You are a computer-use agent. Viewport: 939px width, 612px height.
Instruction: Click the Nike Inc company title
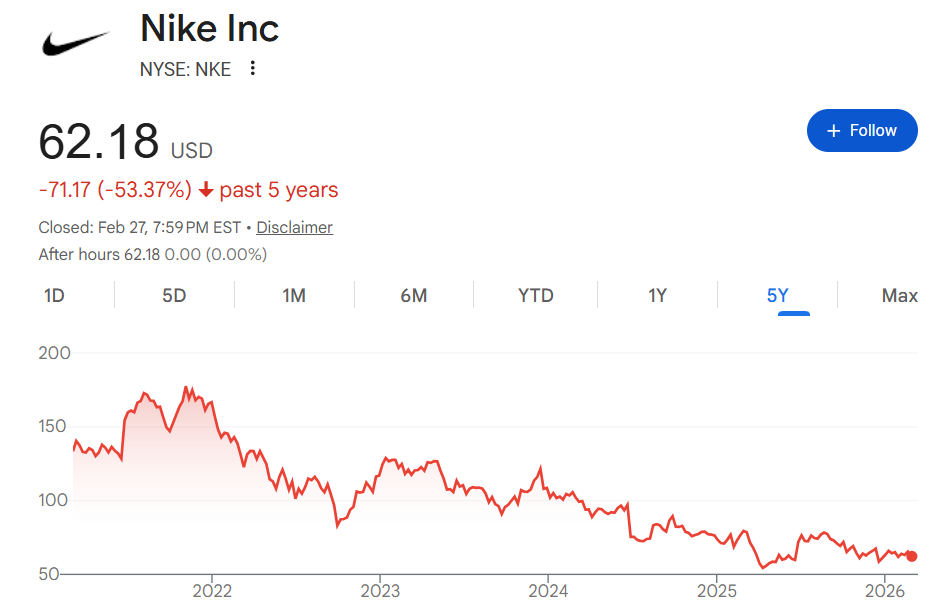(209, 28)
